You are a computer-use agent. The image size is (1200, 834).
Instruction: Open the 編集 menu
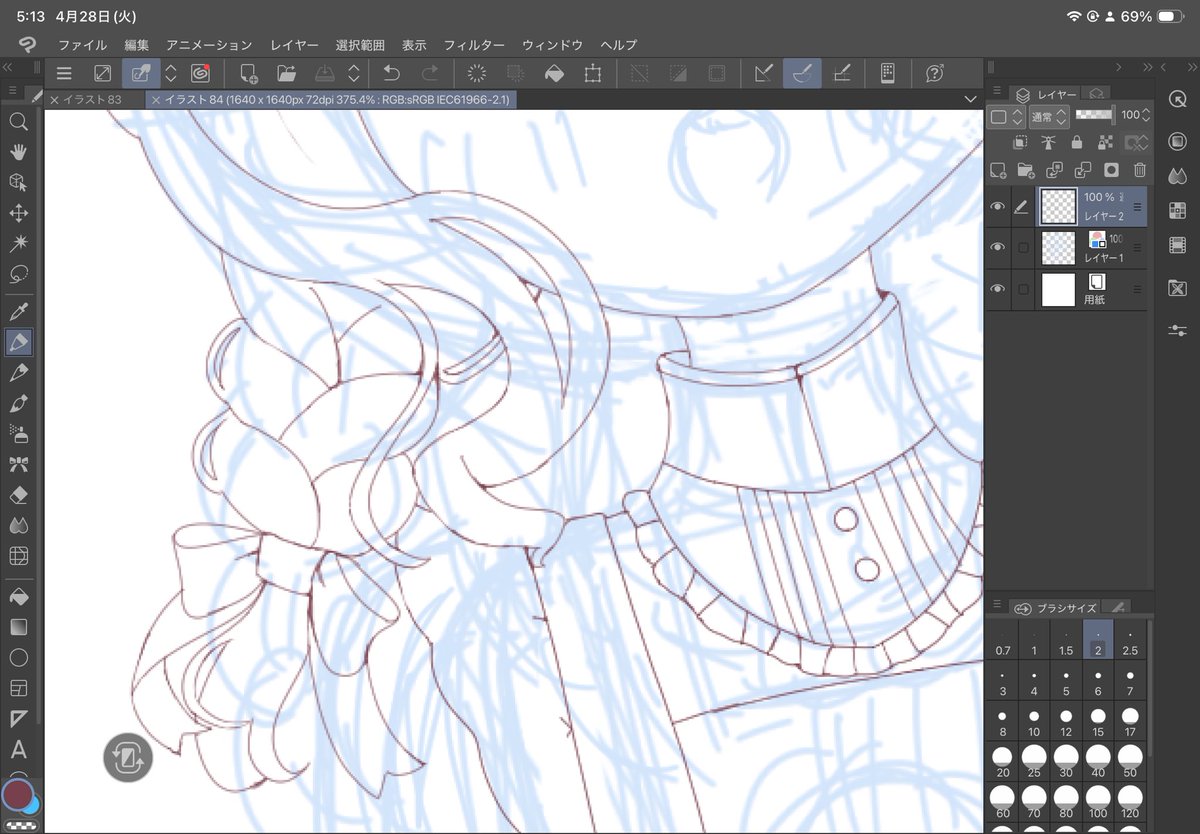pos(137,45)
